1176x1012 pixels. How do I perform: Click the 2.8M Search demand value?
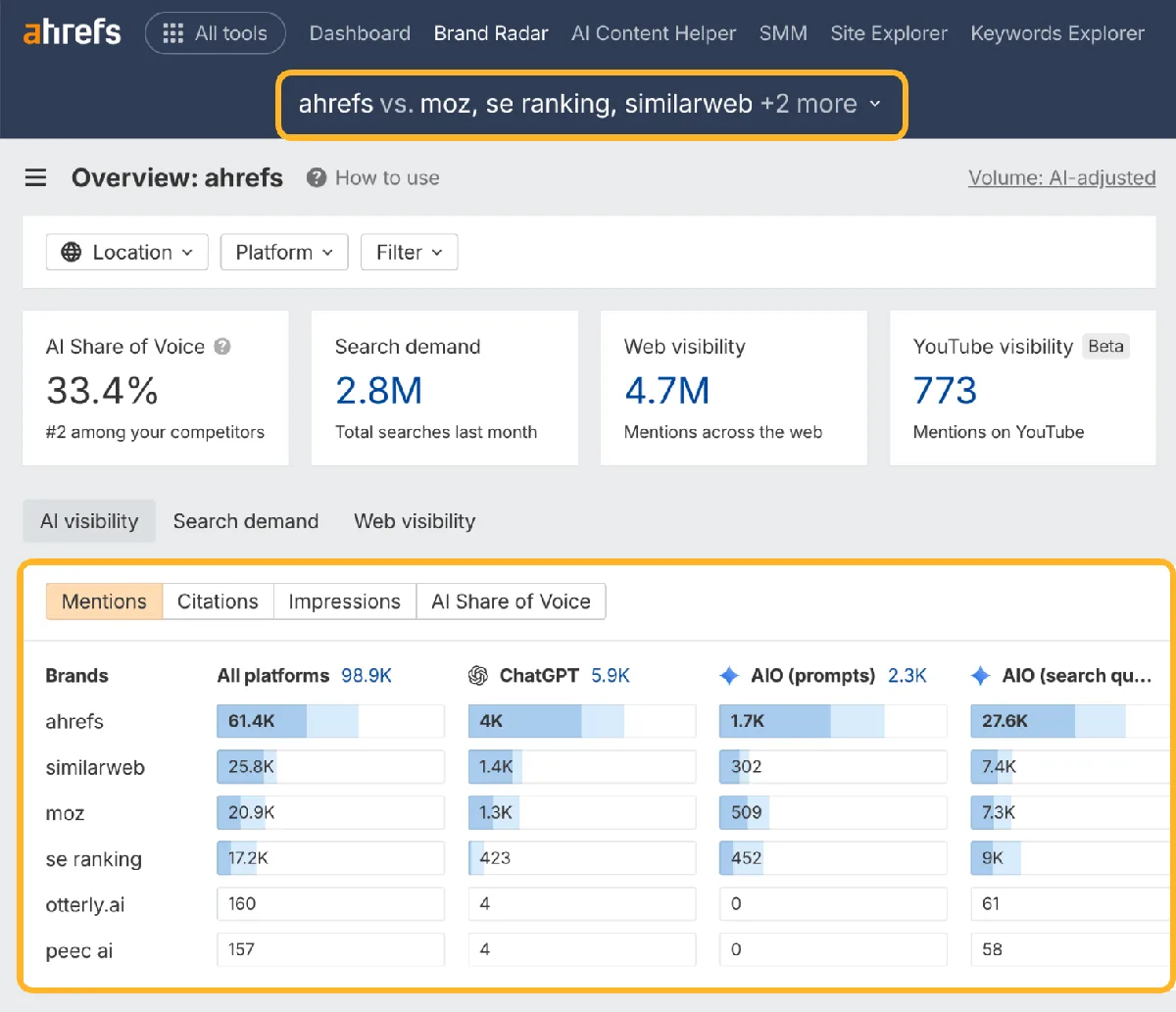[378, 391]
